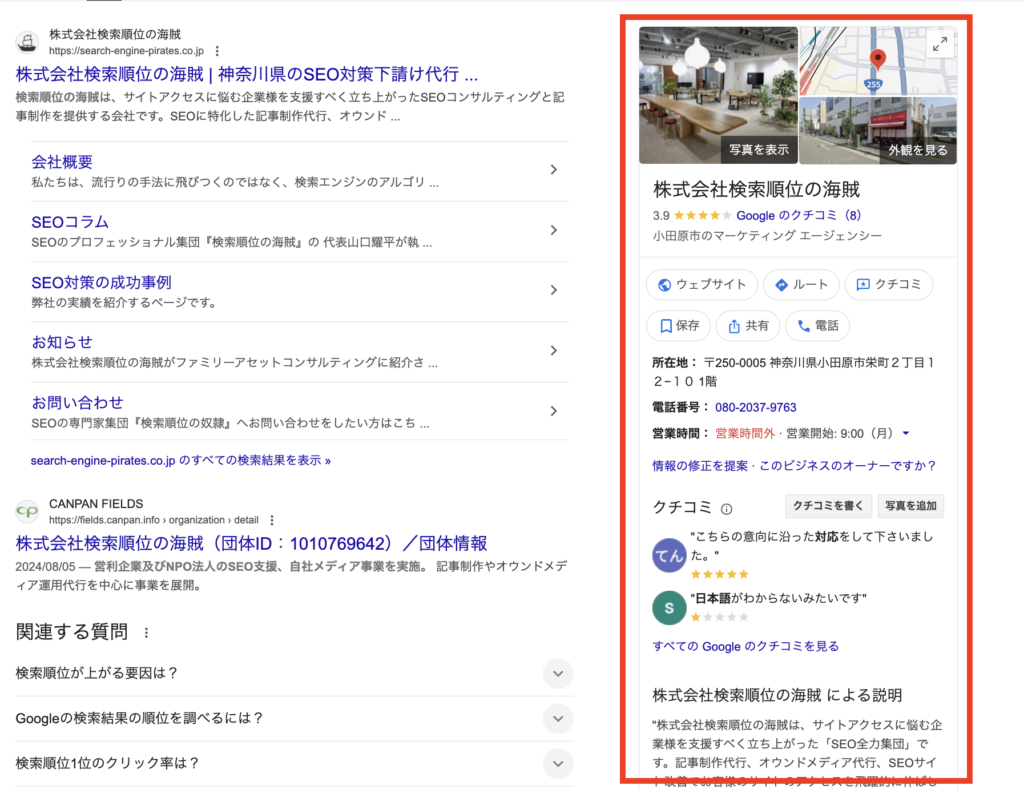Click the クチコミ info circle icon
This screenshot has height=790, width=1024.
[727, 508]
